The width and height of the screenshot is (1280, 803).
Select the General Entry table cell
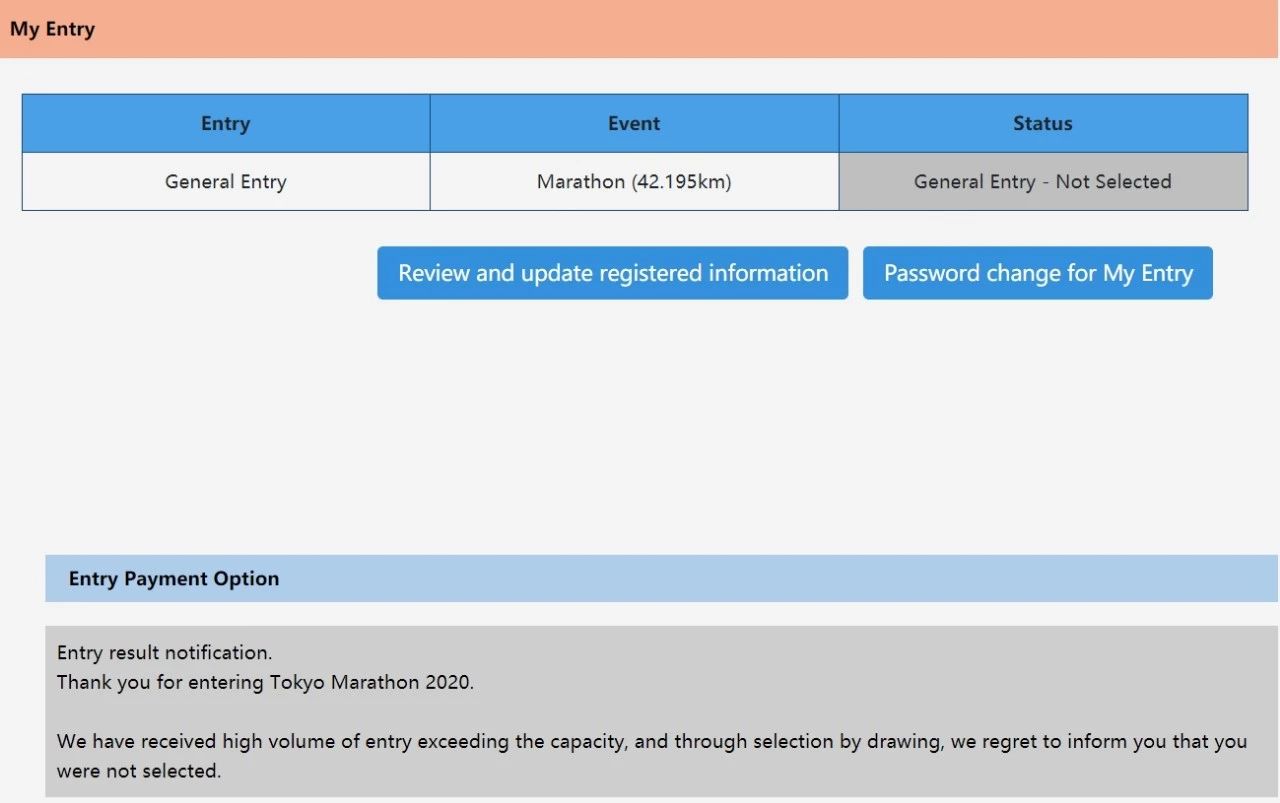226,181
